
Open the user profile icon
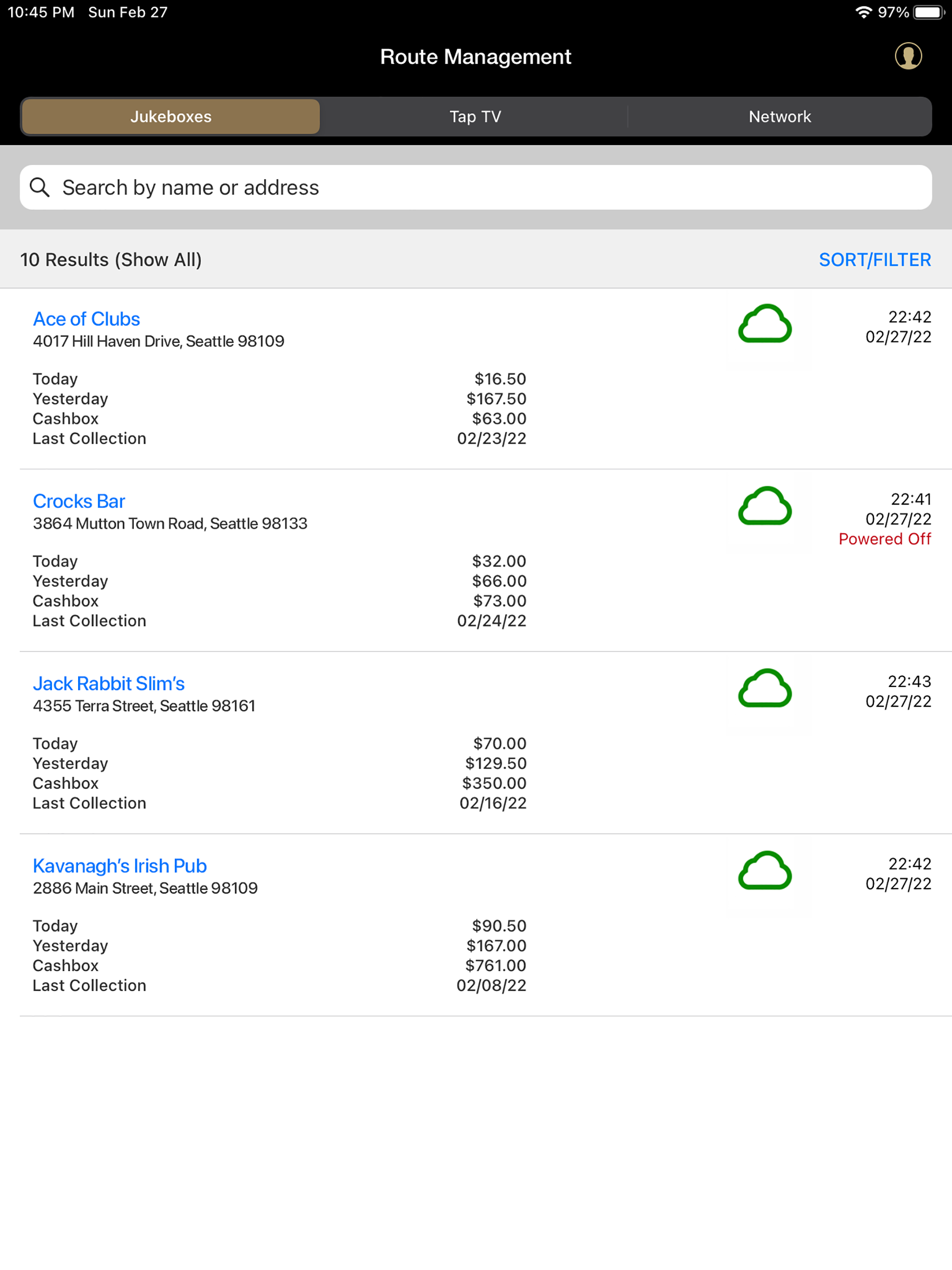(x=908, y=56)
